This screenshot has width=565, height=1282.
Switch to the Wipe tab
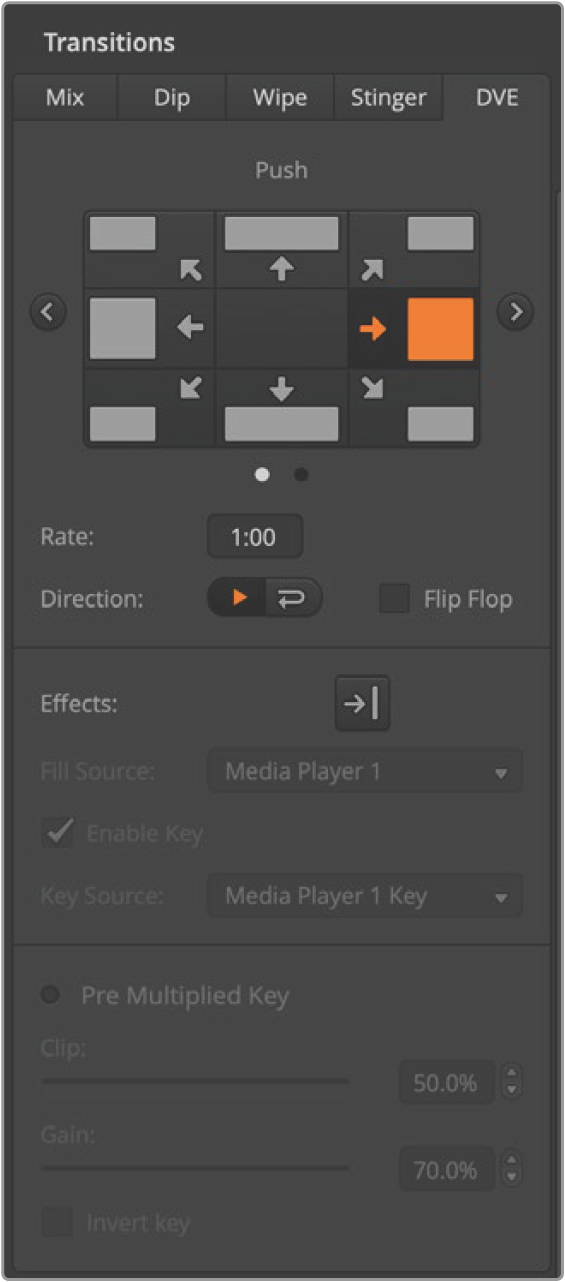coord(279,98)
